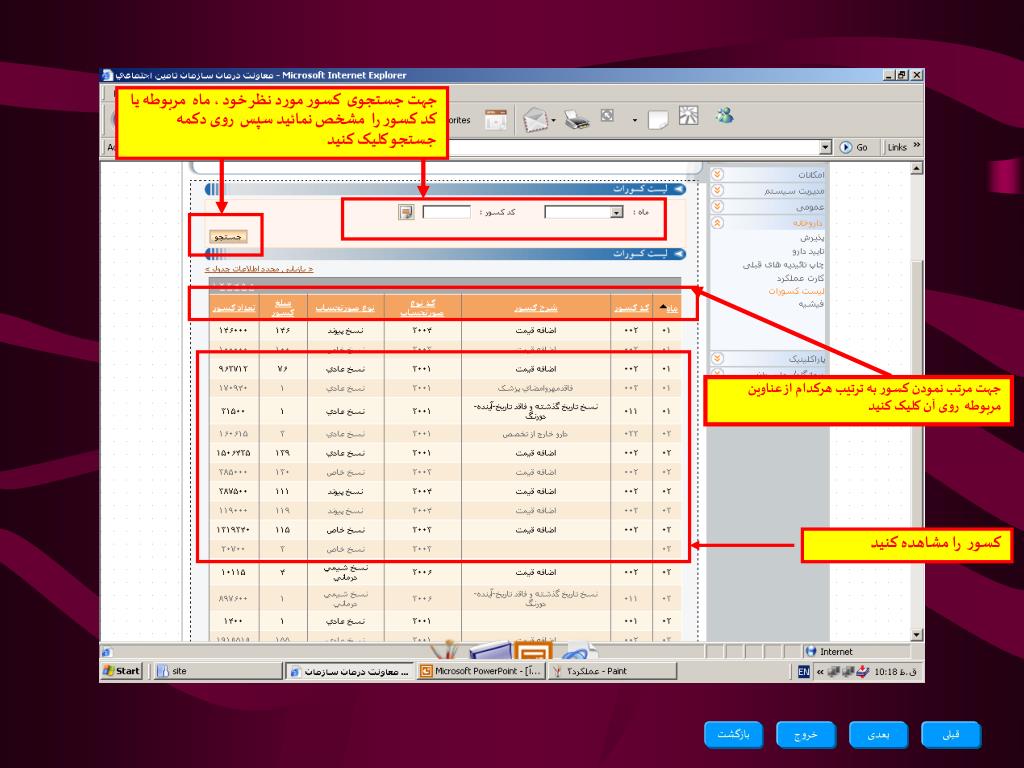Click the taskbar clock showing 10:18

coord(895,671)
